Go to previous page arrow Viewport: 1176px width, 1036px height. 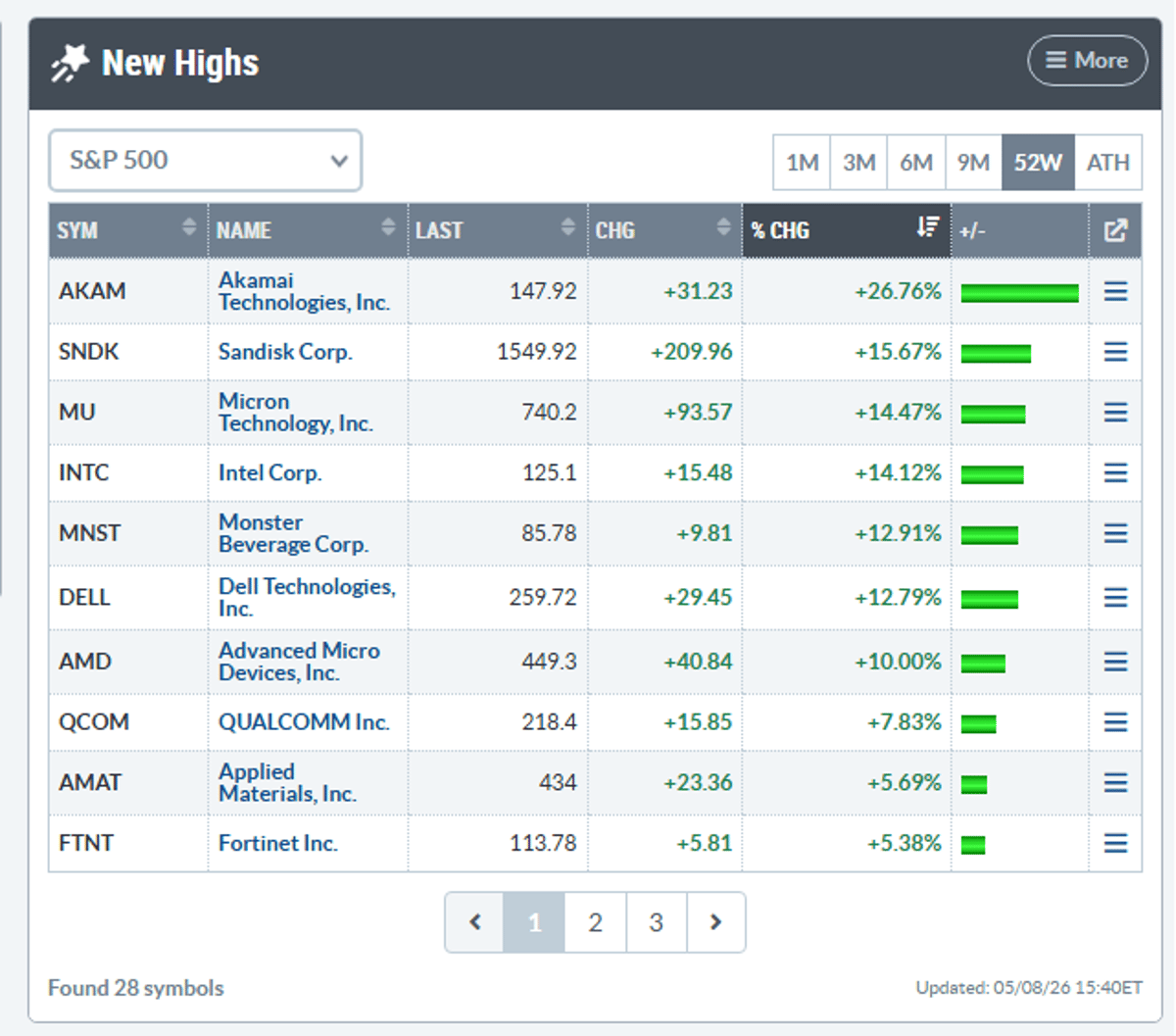474,922
